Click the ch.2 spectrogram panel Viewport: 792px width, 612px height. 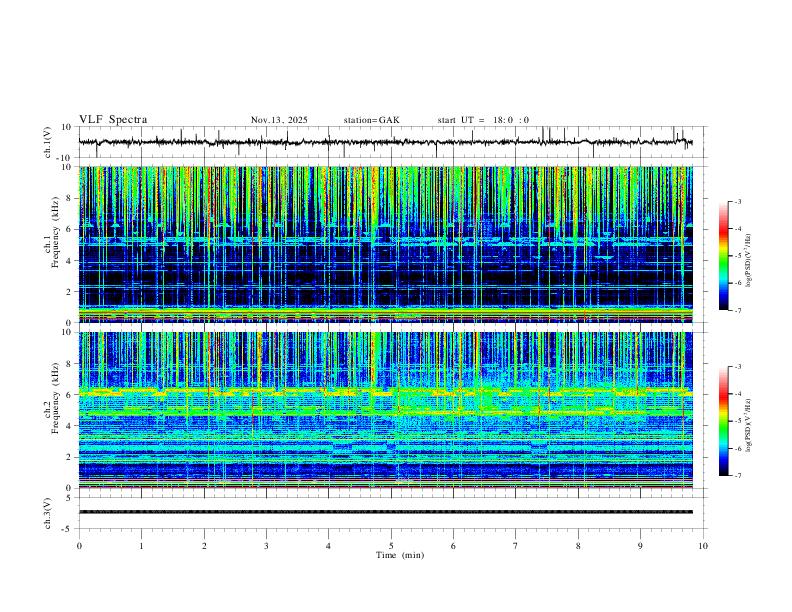pyautogui.click(x=386, y=410)
